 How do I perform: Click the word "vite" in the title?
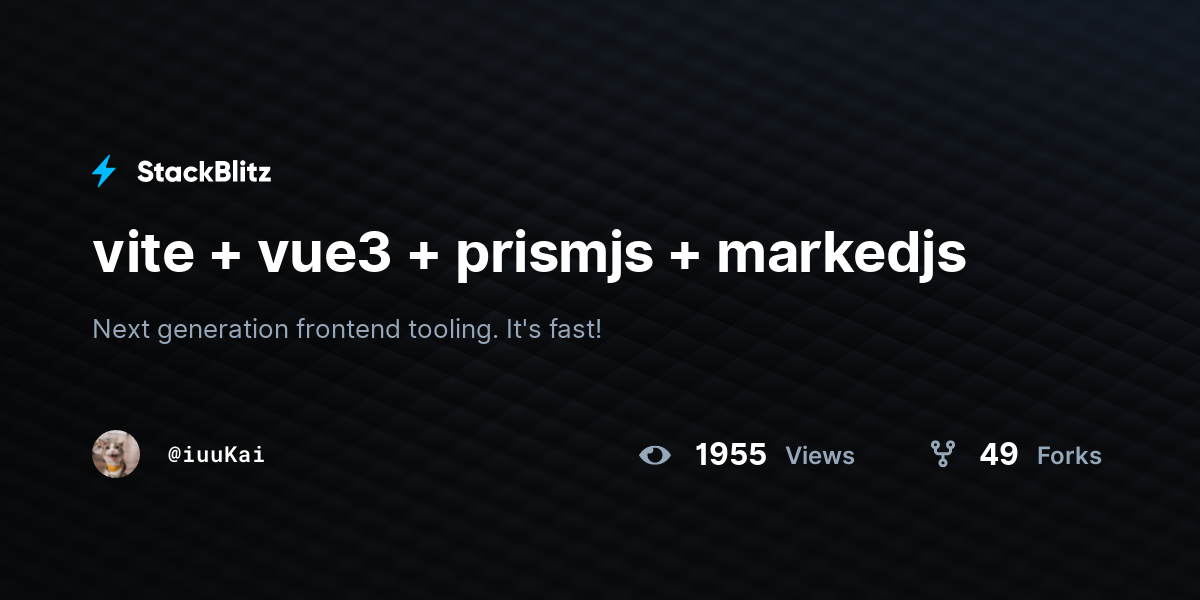tap(143, 254)
